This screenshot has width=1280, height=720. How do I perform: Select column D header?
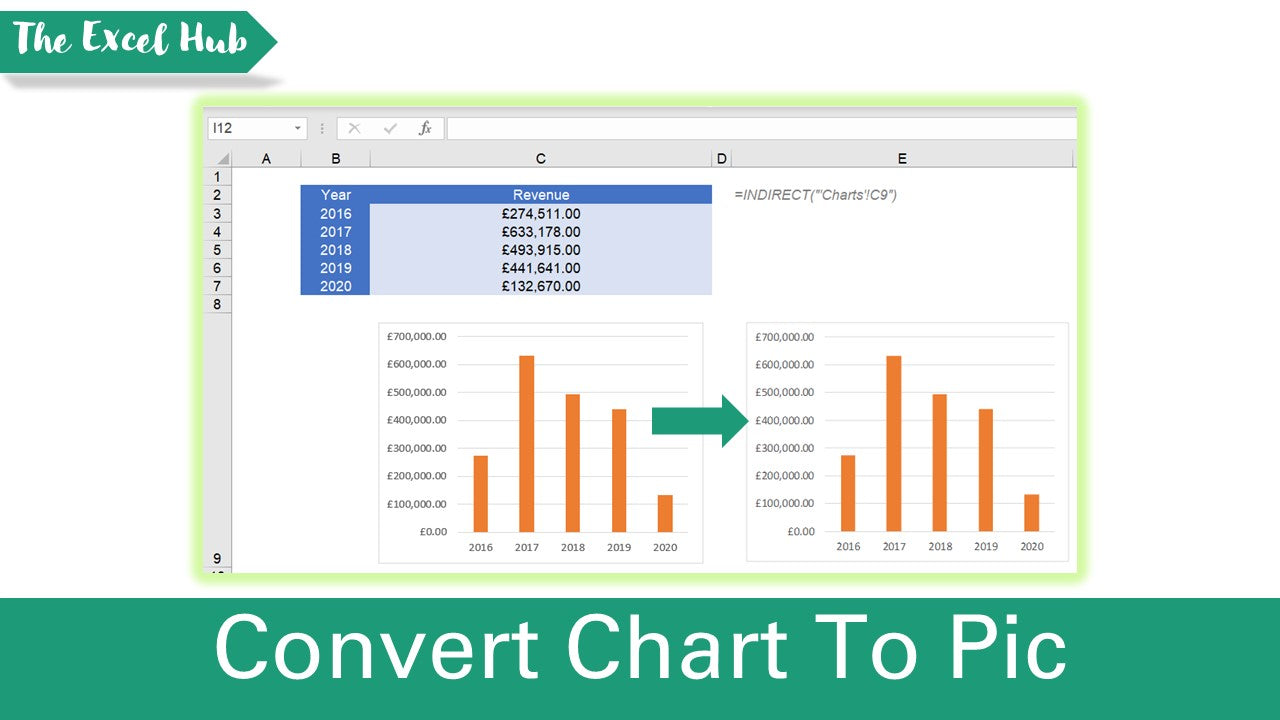click(722, 159)
